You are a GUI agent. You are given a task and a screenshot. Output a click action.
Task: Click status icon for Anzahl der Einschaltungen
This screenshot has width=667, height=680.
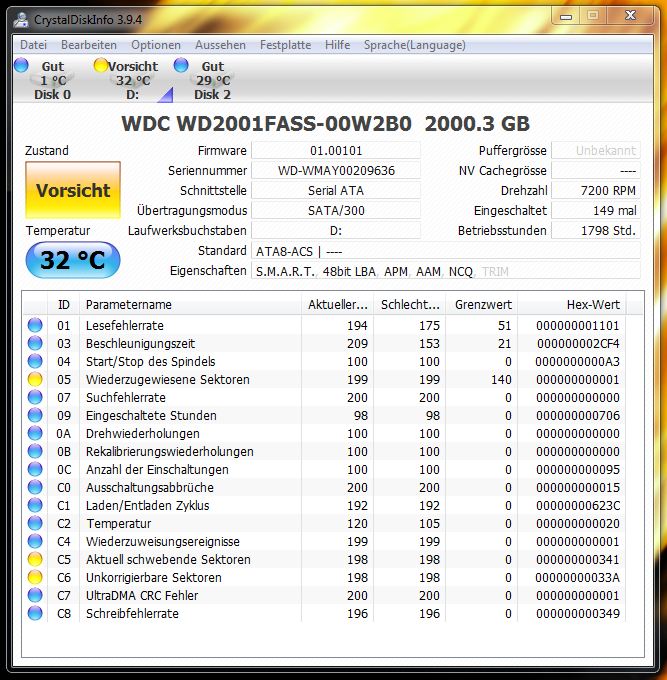[35, 469]
